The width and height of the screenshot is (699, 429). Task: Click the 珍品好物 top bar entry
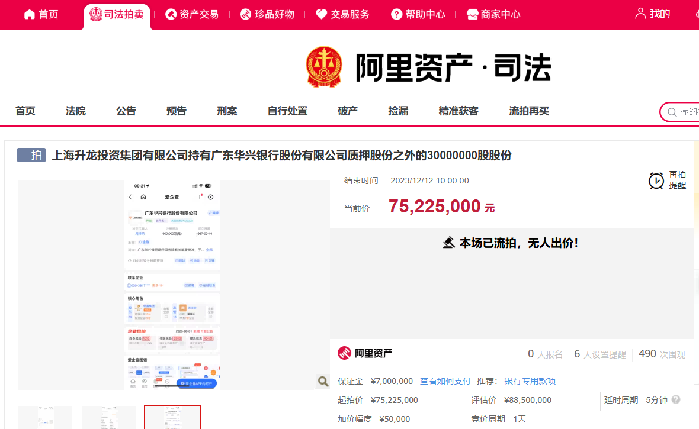(x=267, y=15)
